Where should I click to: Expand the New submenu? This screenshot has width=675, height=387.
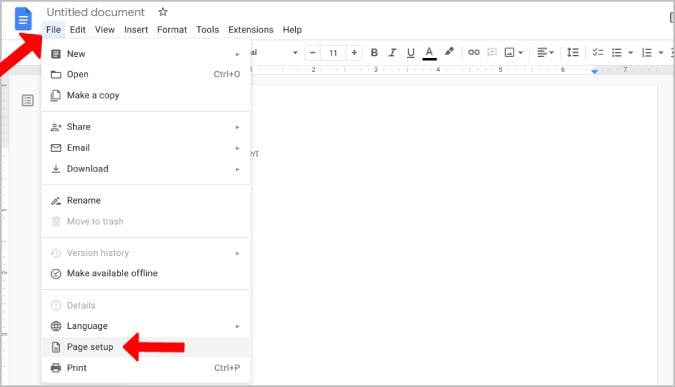click(x=146, y=54)
